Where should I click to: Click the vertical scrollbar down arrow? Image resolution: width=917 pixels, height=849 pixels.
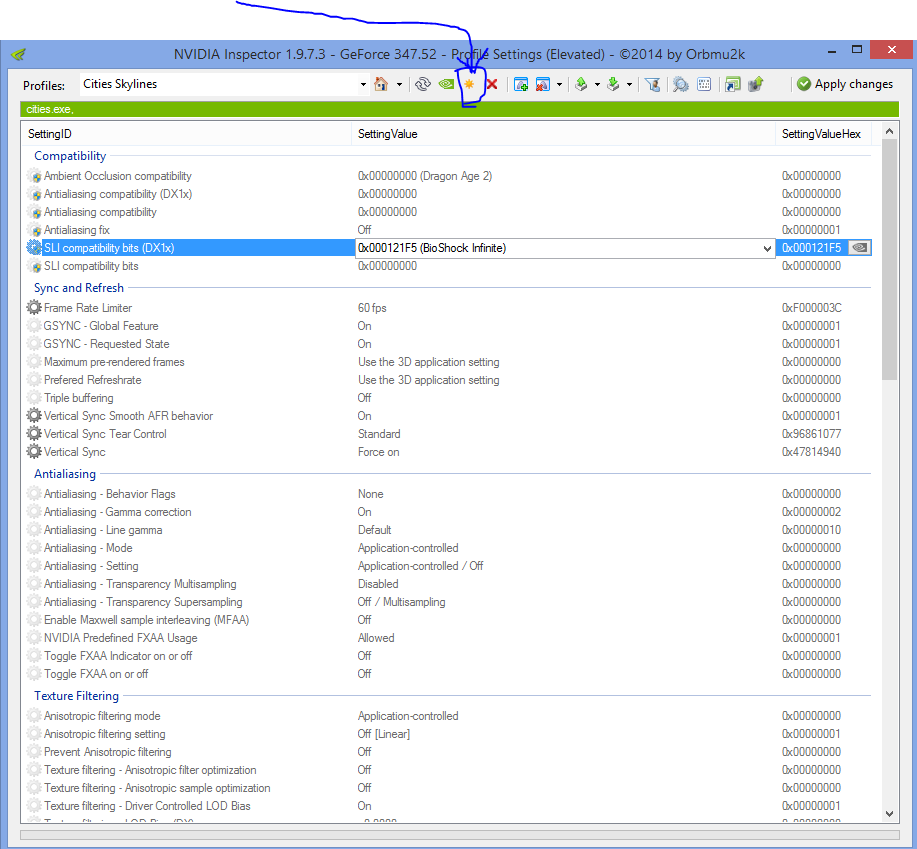tap(889, 815)
